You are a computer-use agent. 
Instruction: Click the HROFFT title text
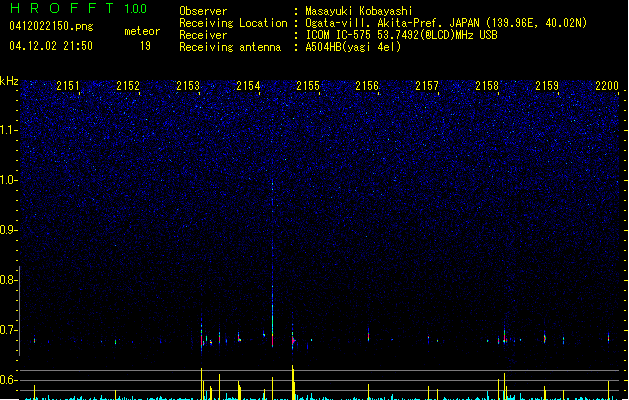point(62,8)
